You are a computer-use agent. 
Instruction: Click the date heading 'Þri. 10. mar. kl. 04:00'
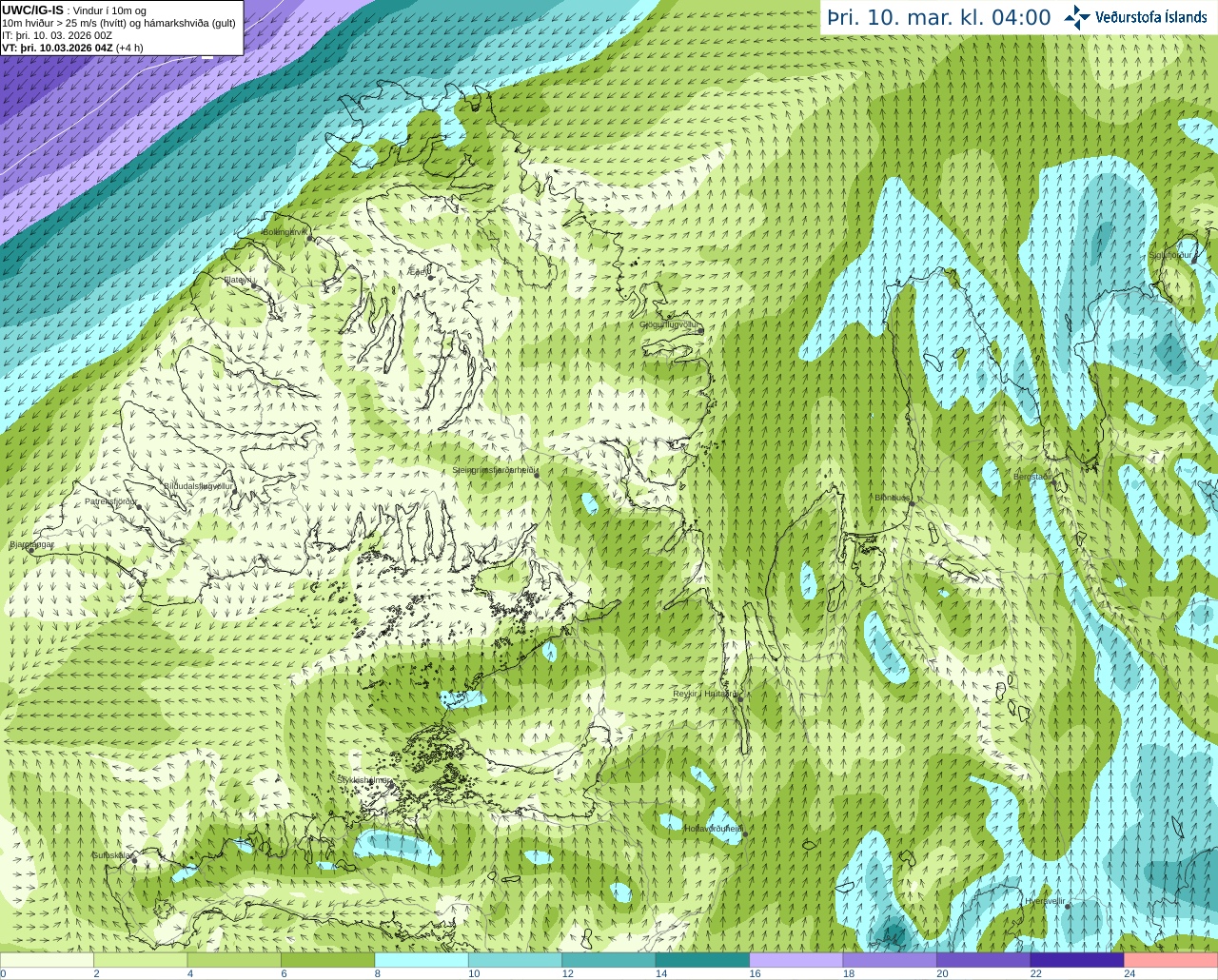(x=938, y=18)
